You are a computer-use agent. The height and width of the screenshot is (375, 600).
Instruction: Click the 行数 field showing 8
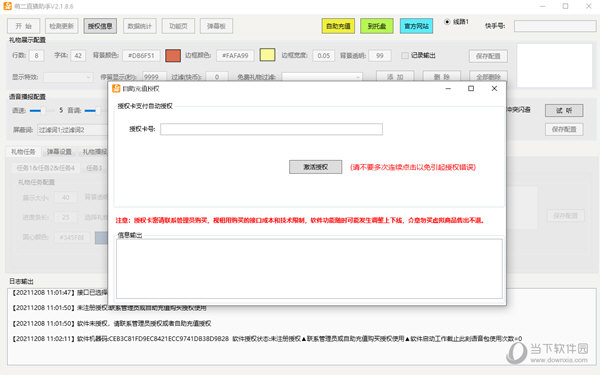click(37, 55)
